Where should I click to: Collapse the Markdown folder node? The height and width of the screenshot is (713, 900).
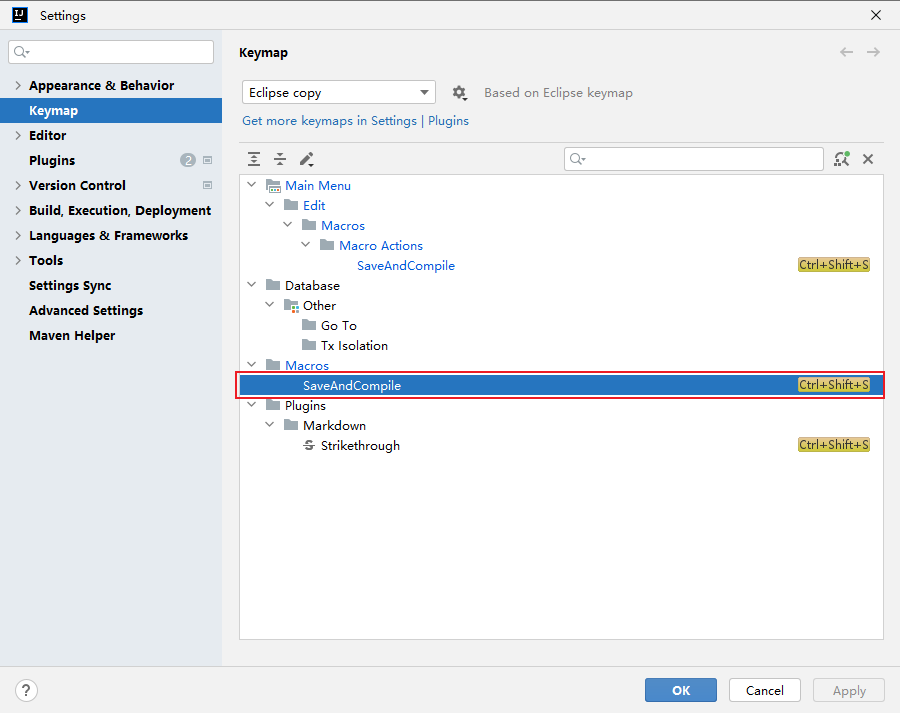coord(270,426)
